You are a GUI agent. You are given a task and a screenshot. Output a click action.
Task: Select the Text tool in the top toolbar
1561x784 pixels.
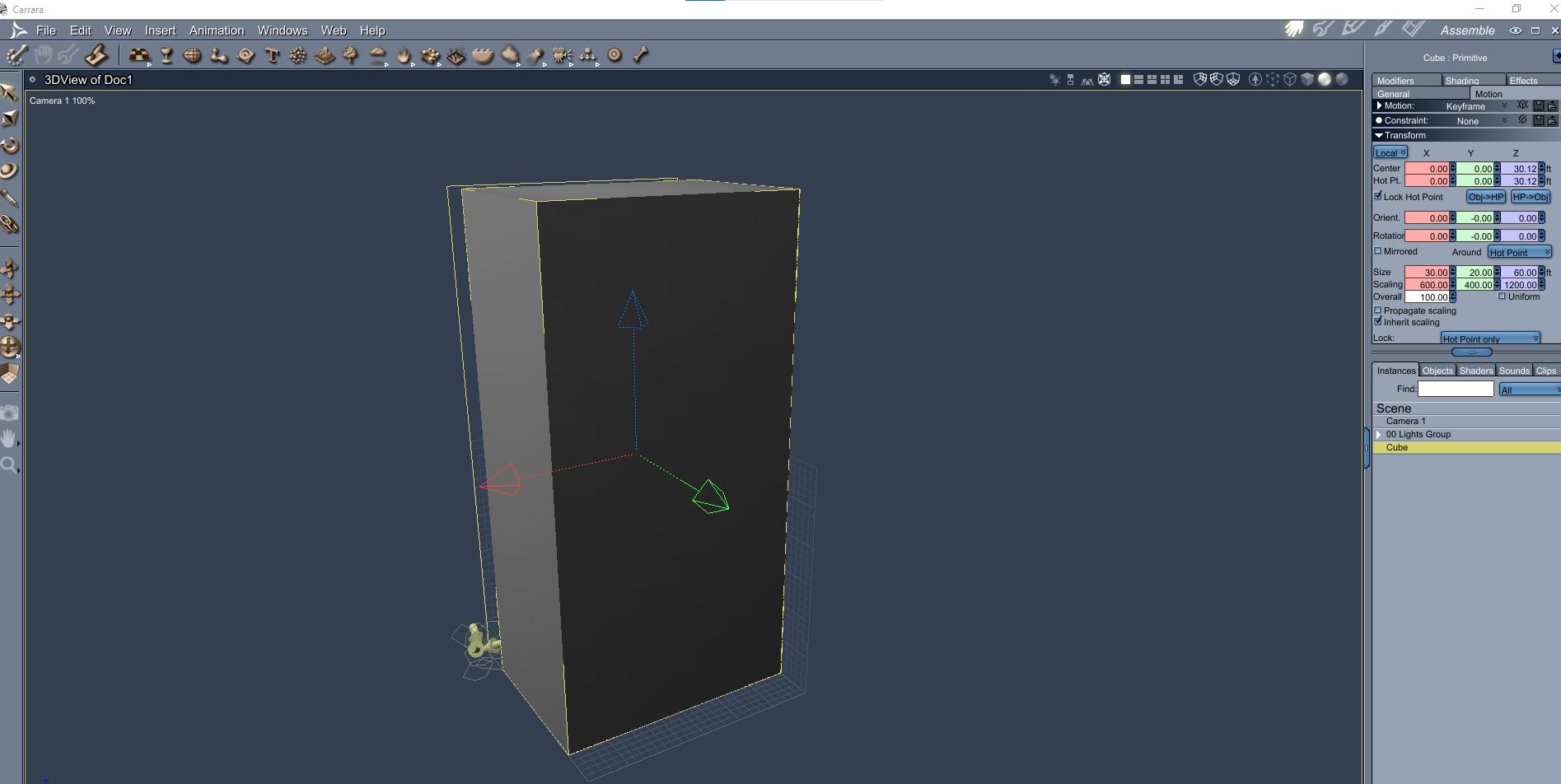click(272, 55)
